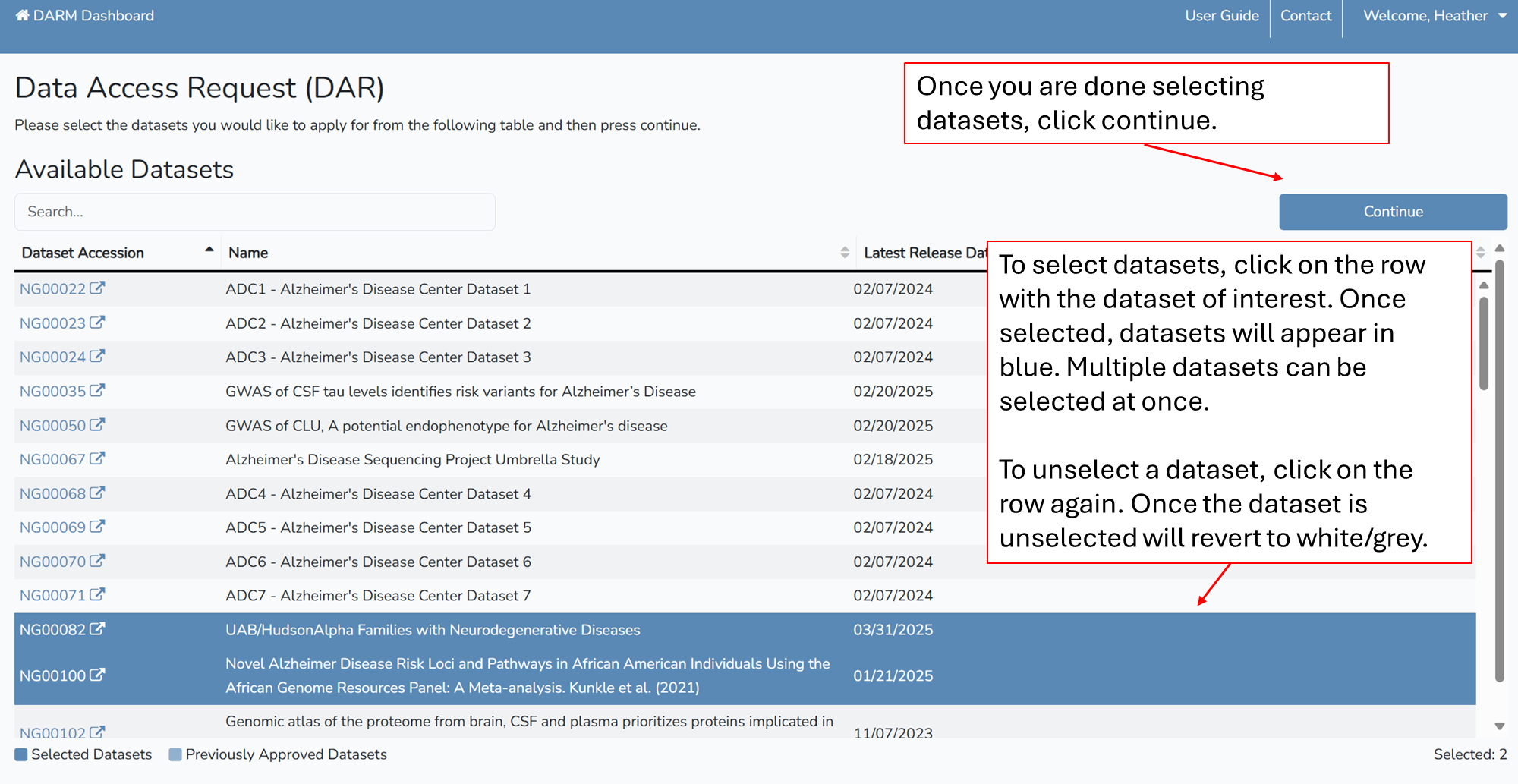Open external link icon for NG00067
Screen dimensions: 1518x784
click(x=97, y=459)
